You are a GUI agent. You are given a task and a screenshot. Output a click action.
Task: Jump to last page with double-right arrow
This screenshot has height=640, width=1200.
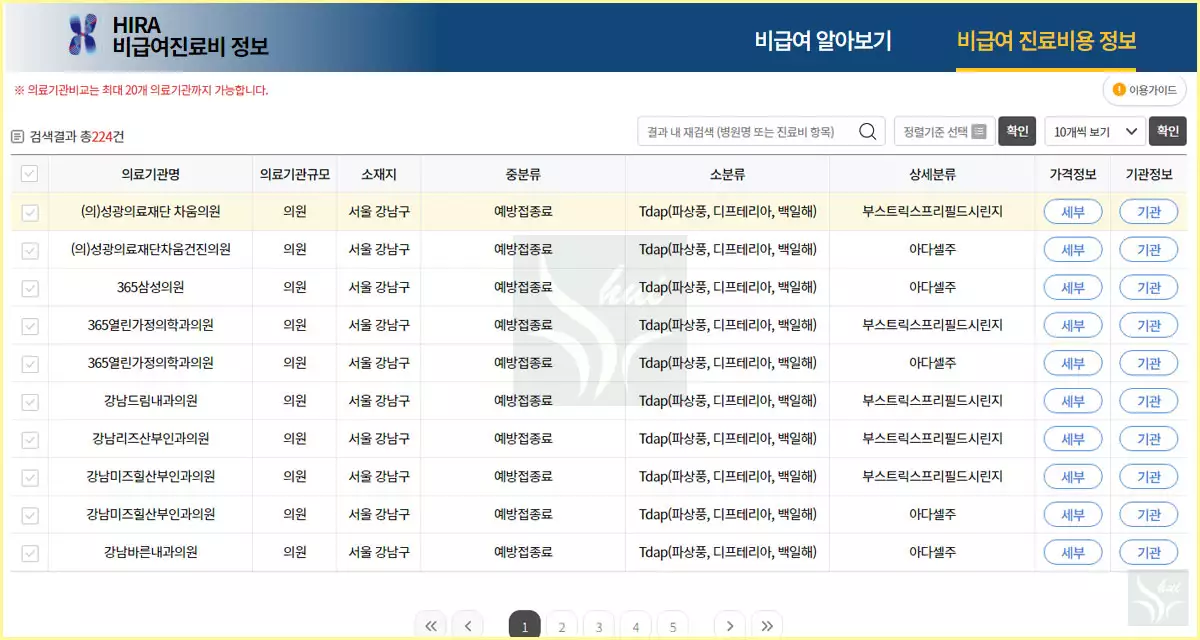tap(766, 625)
